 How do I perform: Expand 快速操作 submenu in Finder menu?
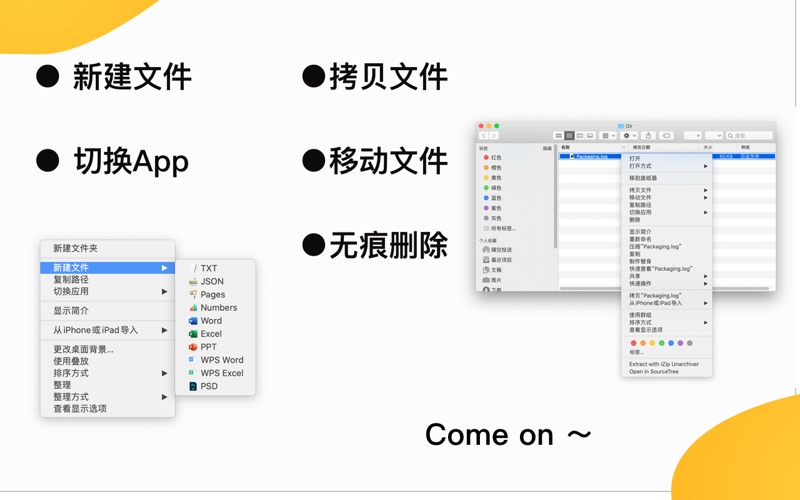point(666,284)
